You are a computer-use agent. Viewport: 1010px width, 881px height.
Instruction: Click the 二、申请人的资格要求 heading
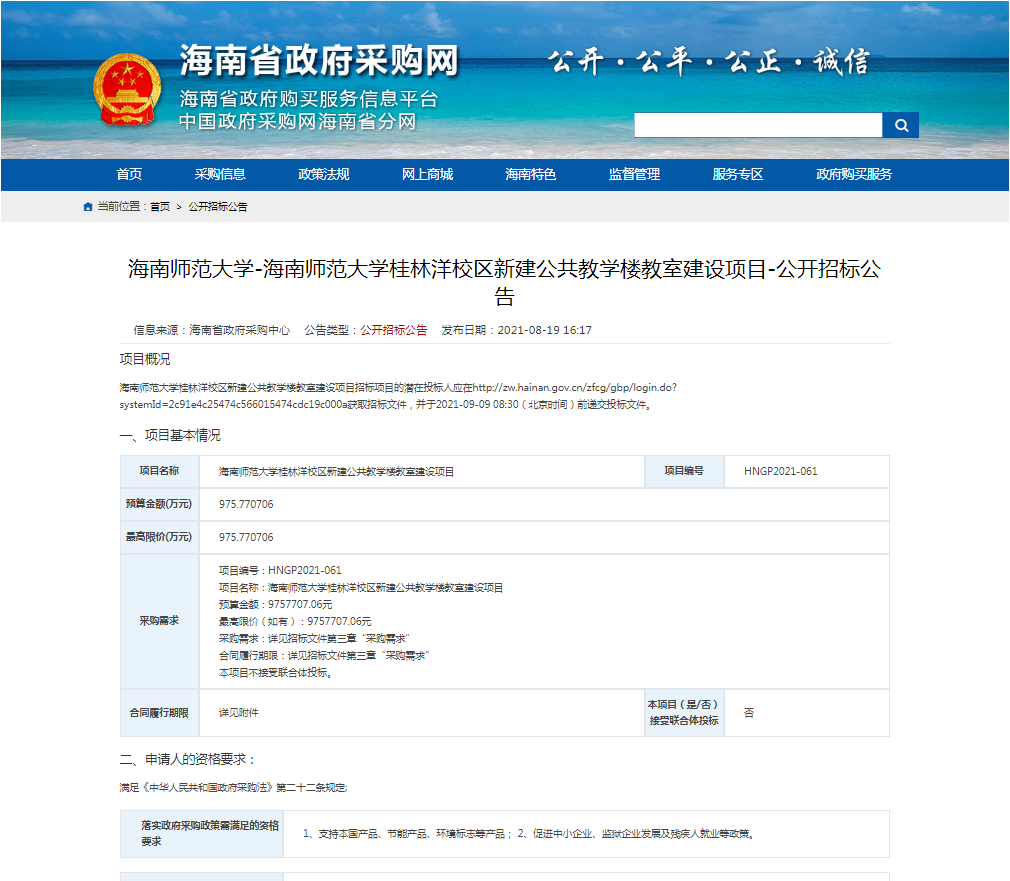(187, 760)
